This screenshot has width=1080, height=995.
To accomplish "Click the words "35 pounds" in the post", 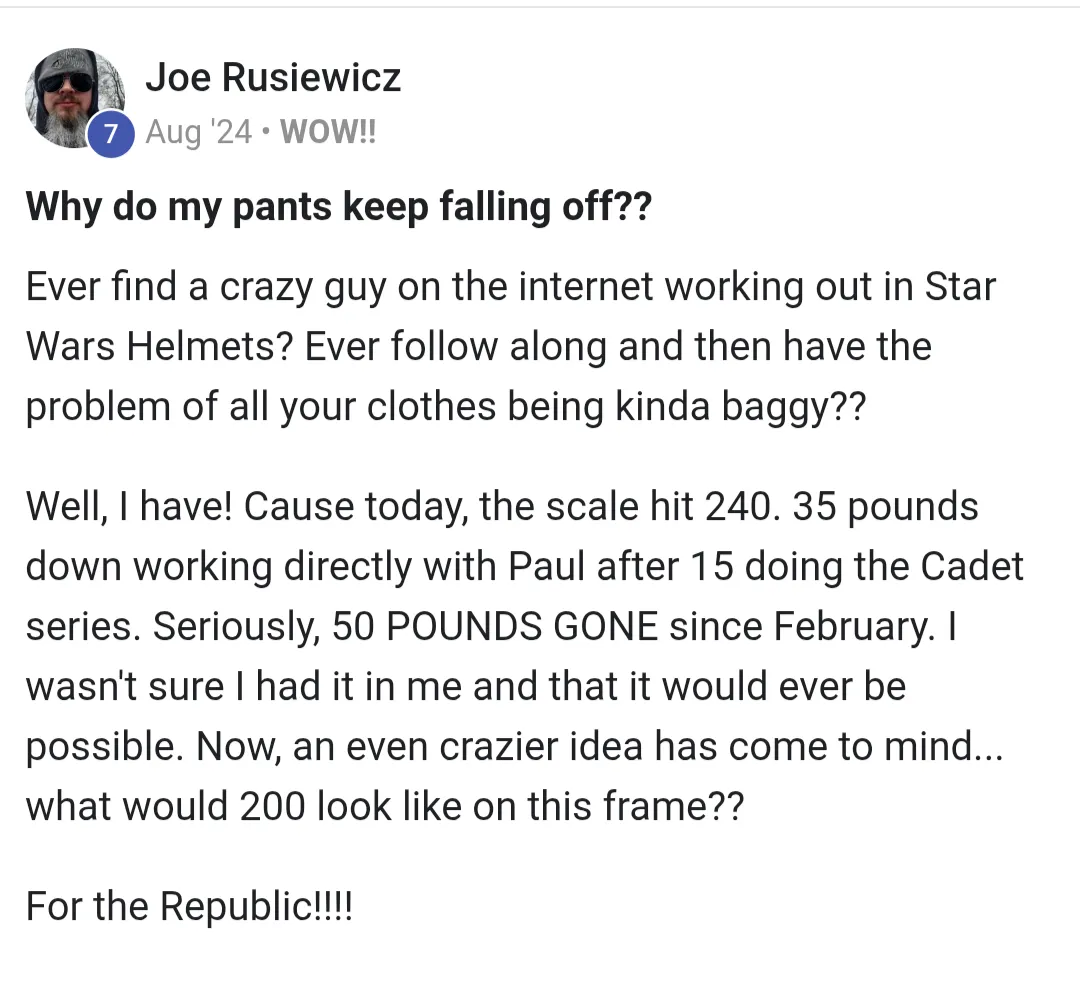I will pos(885,507).
